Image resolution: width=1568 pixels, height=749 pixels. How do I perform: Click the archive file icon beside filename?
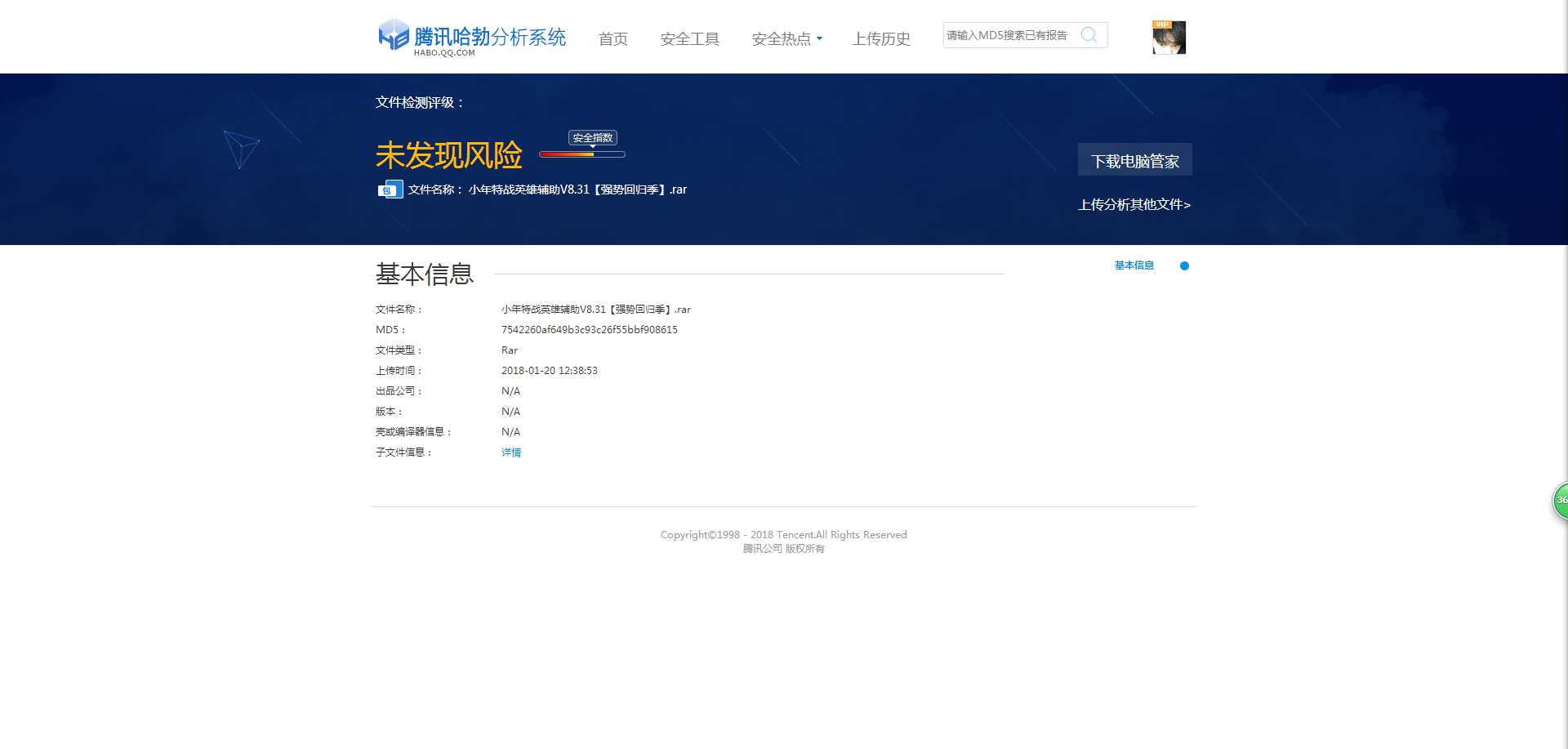tap(390, 189)
